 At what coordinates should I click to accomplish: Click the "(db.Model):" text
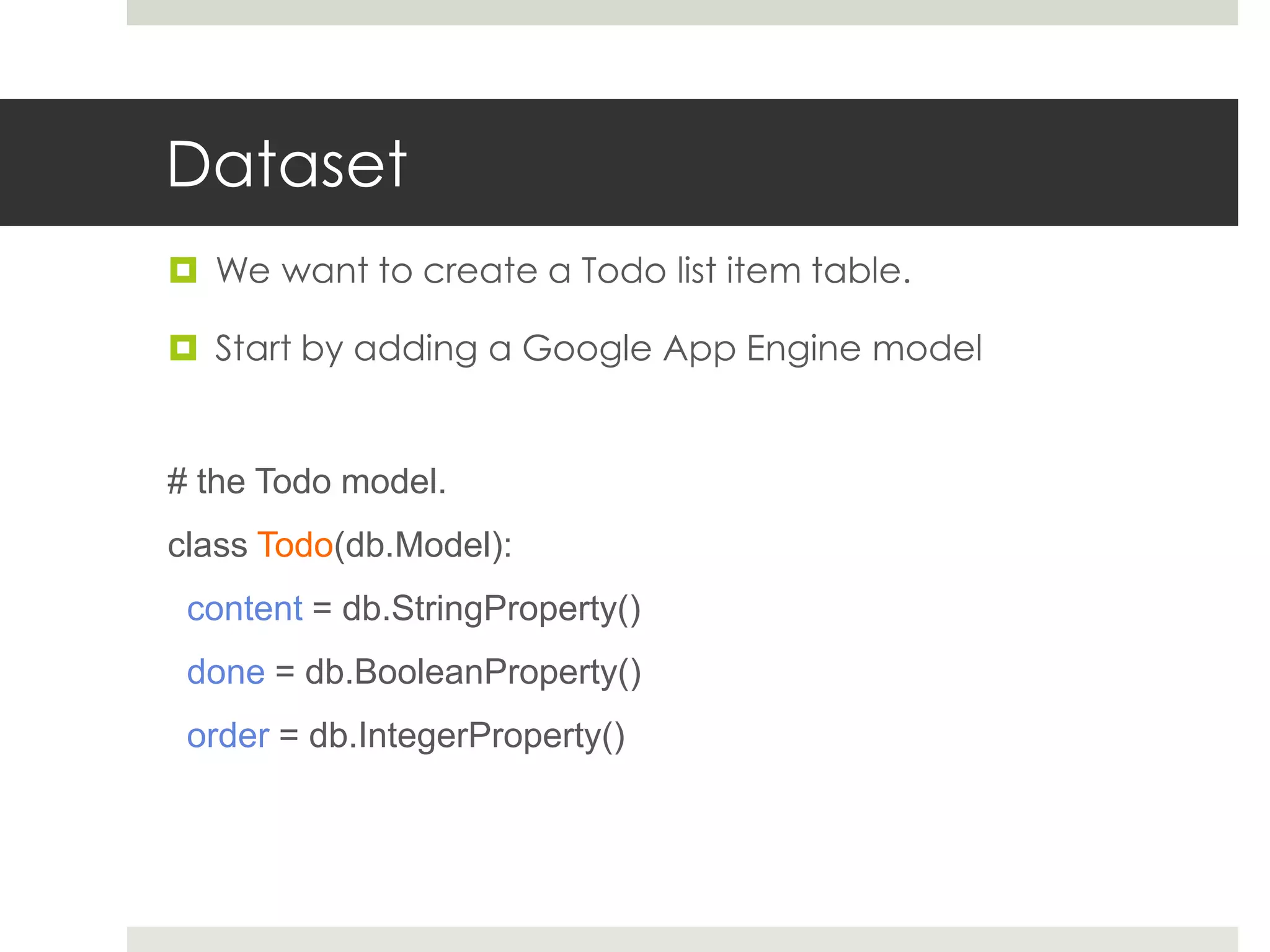(423, 545)
